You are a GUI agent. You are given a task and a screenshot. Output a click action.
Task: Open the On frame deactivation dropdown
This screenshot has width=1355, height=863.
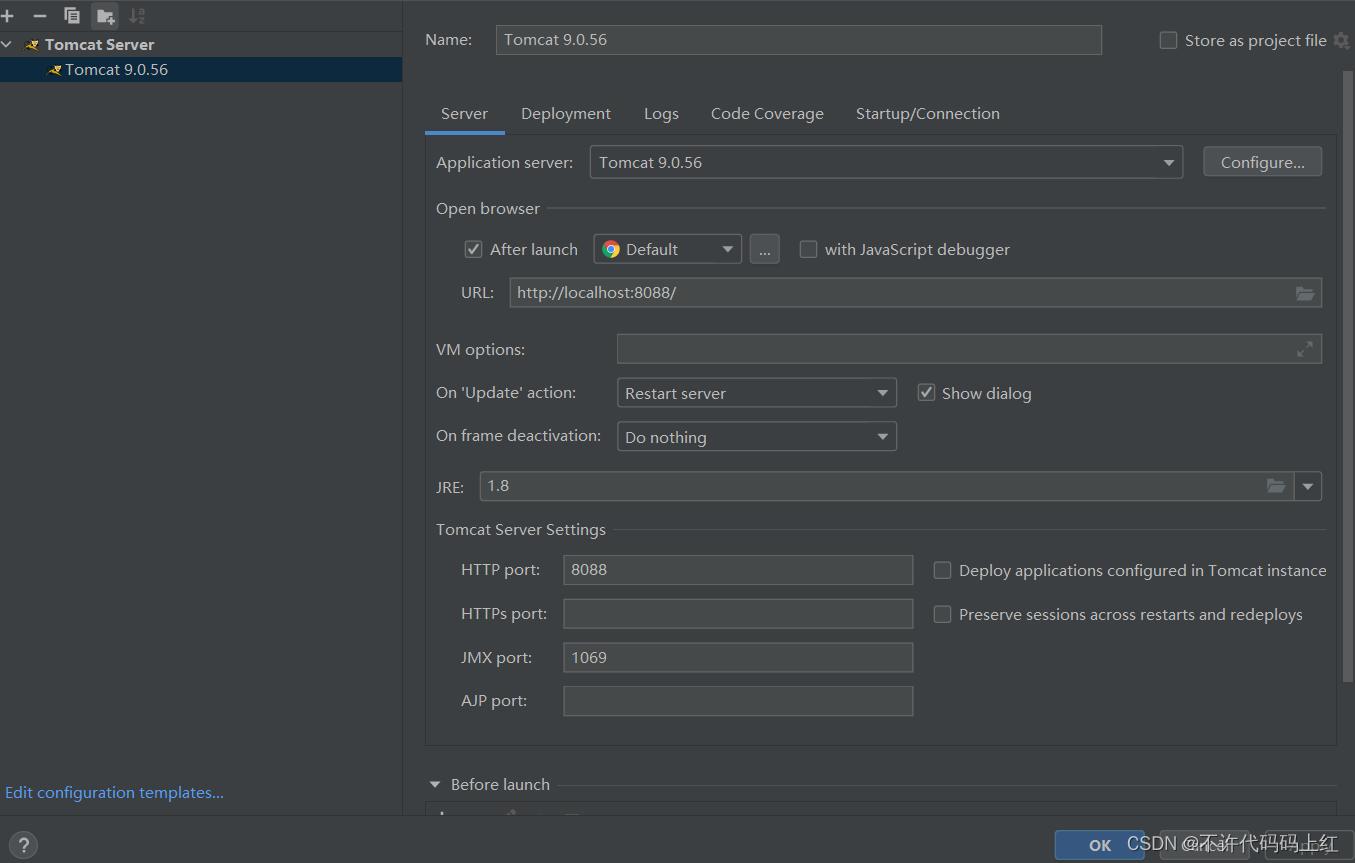pos(757,437)
